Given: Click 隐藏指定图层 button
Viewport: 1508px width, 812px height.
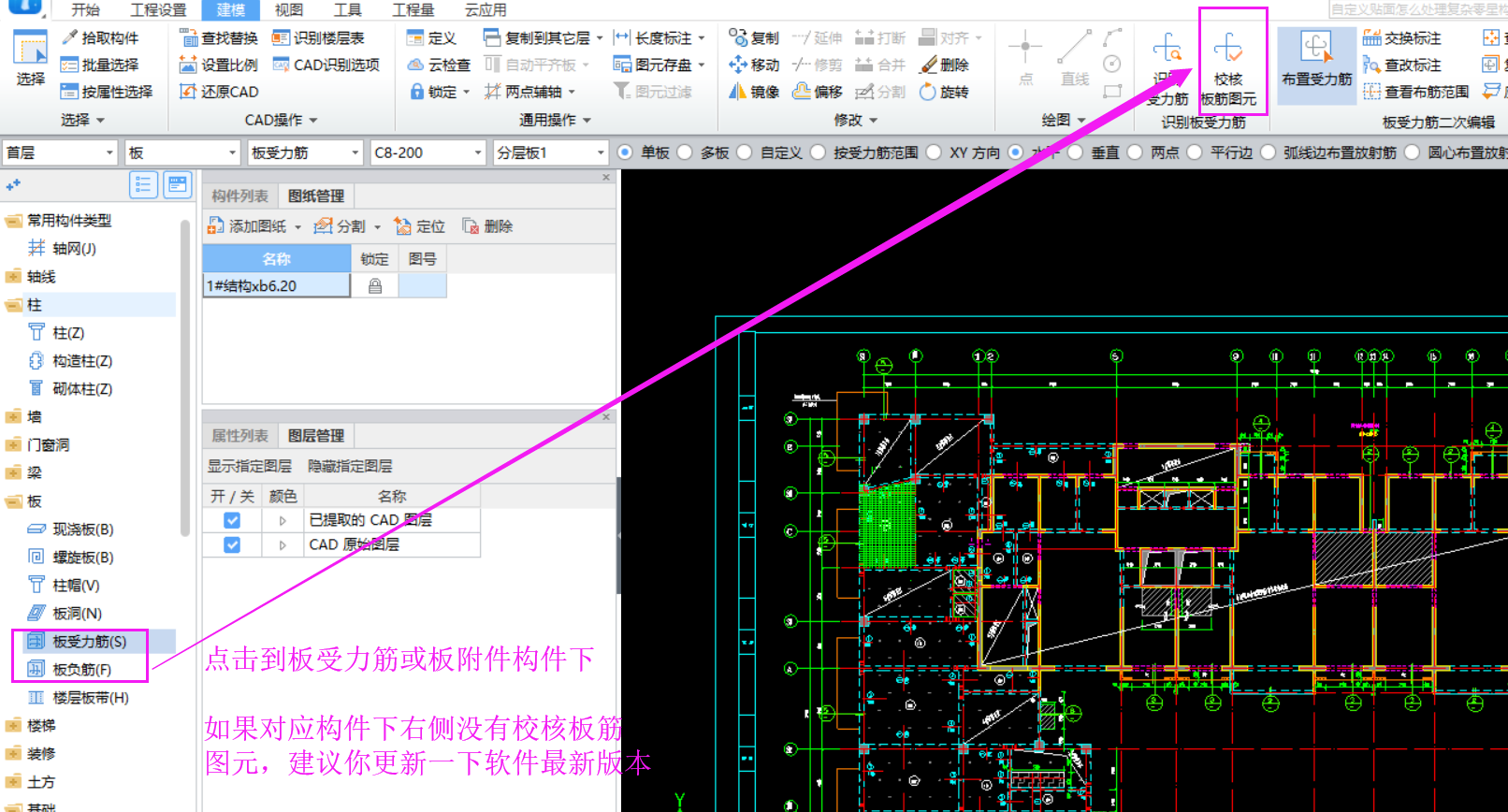Looking at the screenshot, I should (x=350, y=466).
